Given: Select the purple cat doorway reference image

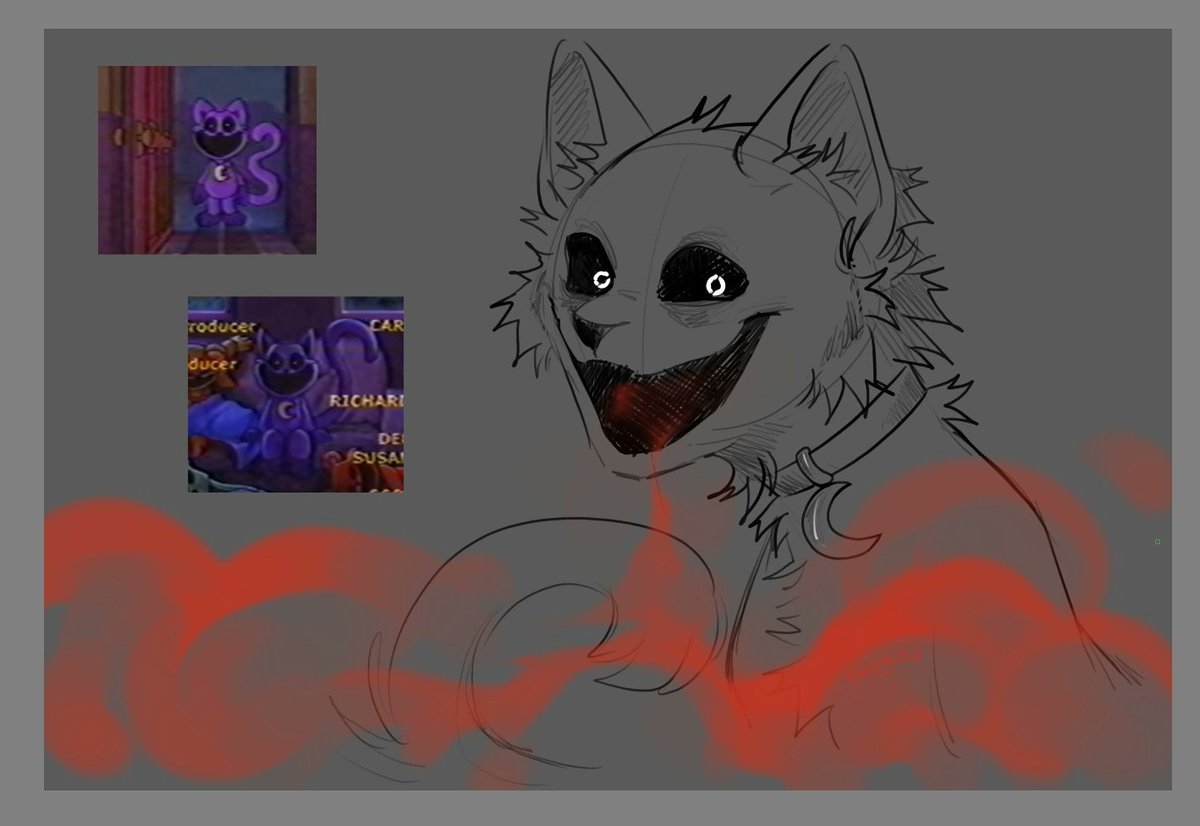Looking at the screenshot, I should pyautogui.click(x=207, y=160).
